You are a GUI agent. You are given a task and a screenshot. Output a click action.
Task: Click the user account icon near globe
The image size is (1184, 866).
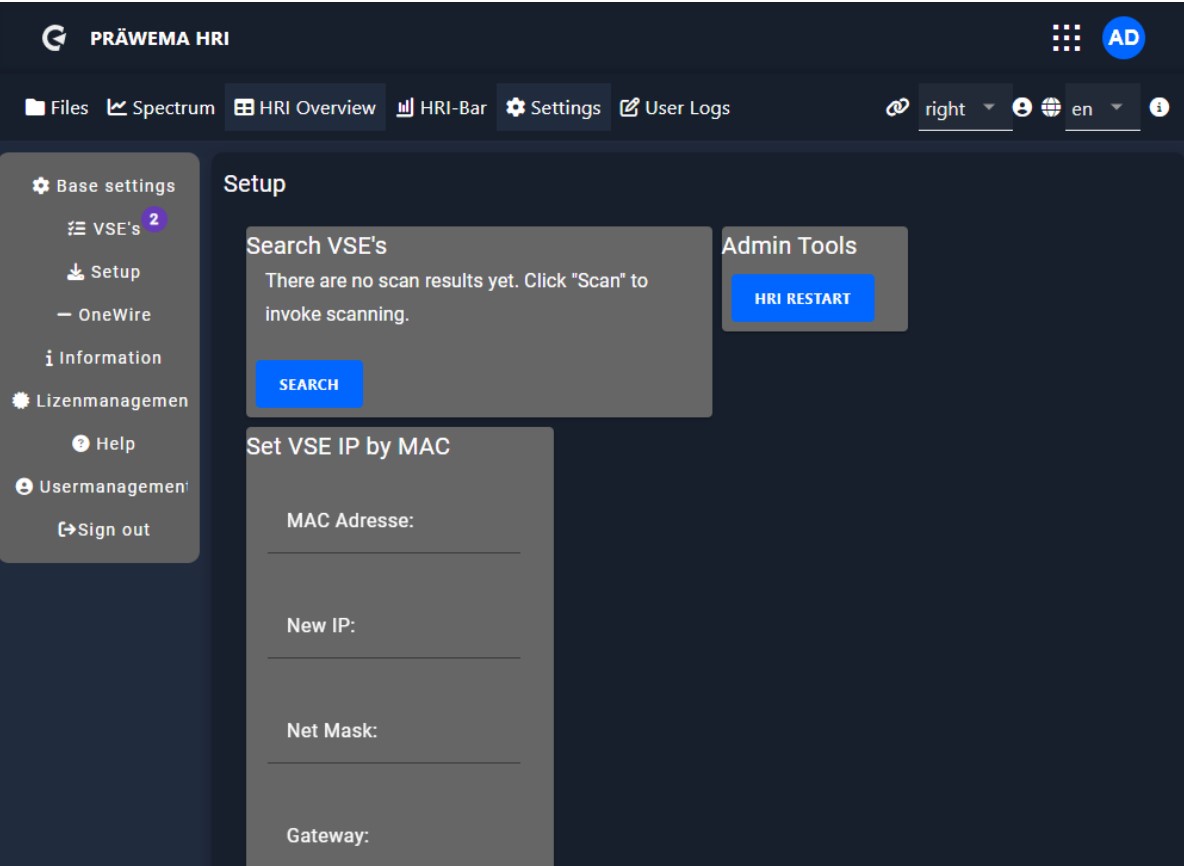(x=1022, y=107)
